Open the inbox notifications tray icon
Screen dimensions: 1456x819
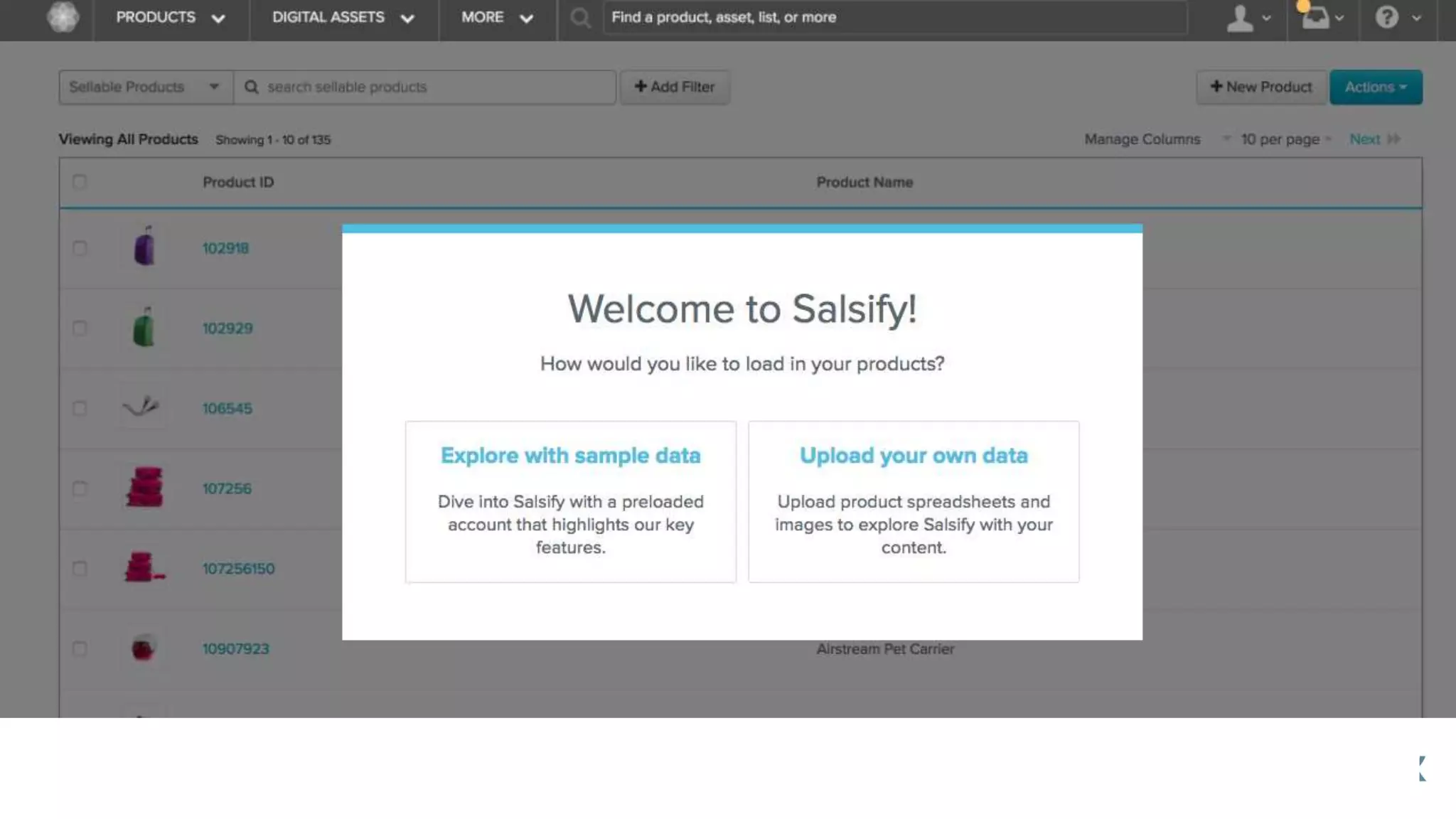tap(1315, 18)
